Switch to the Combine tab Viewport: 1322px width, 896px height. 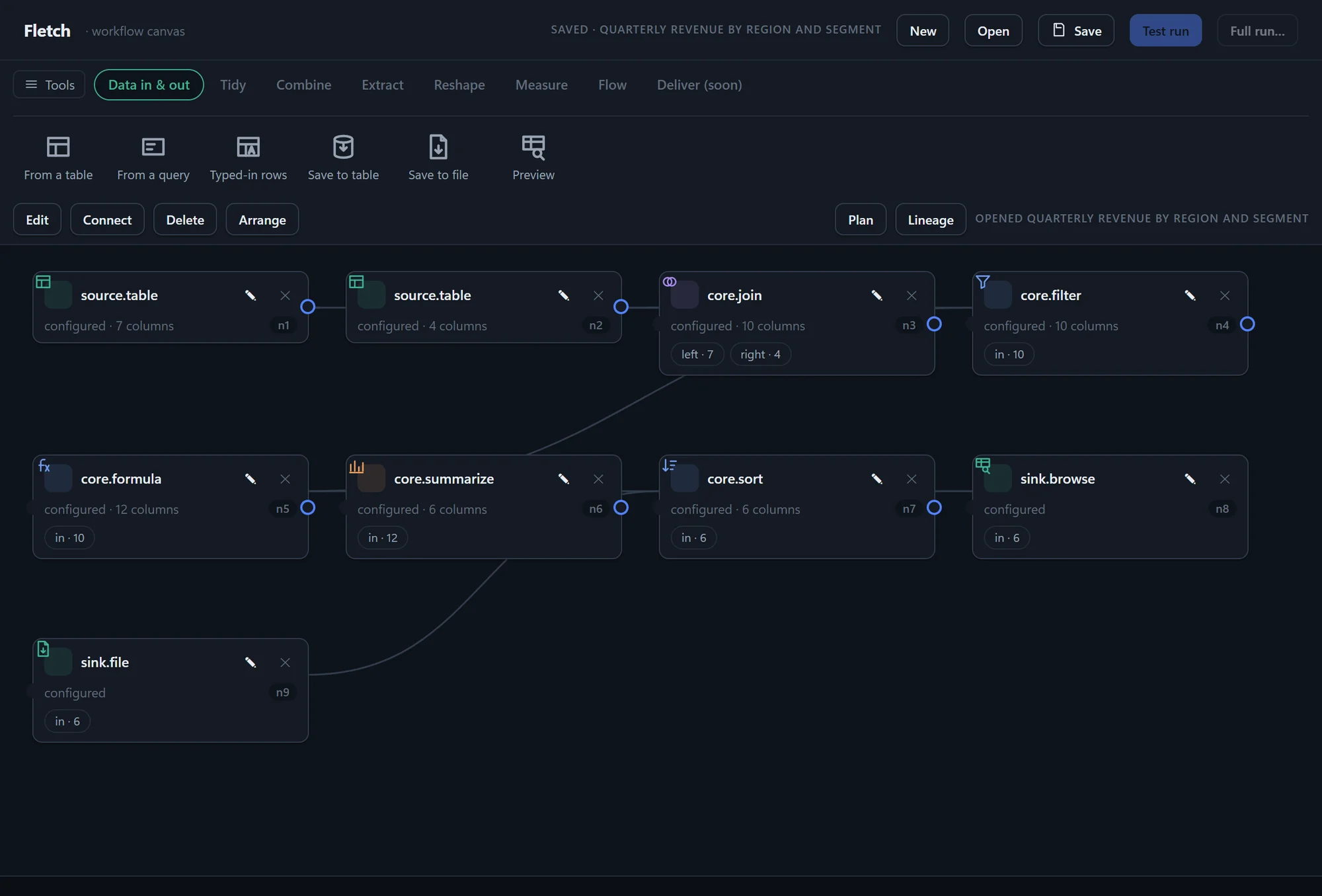(x=304, y=85)
